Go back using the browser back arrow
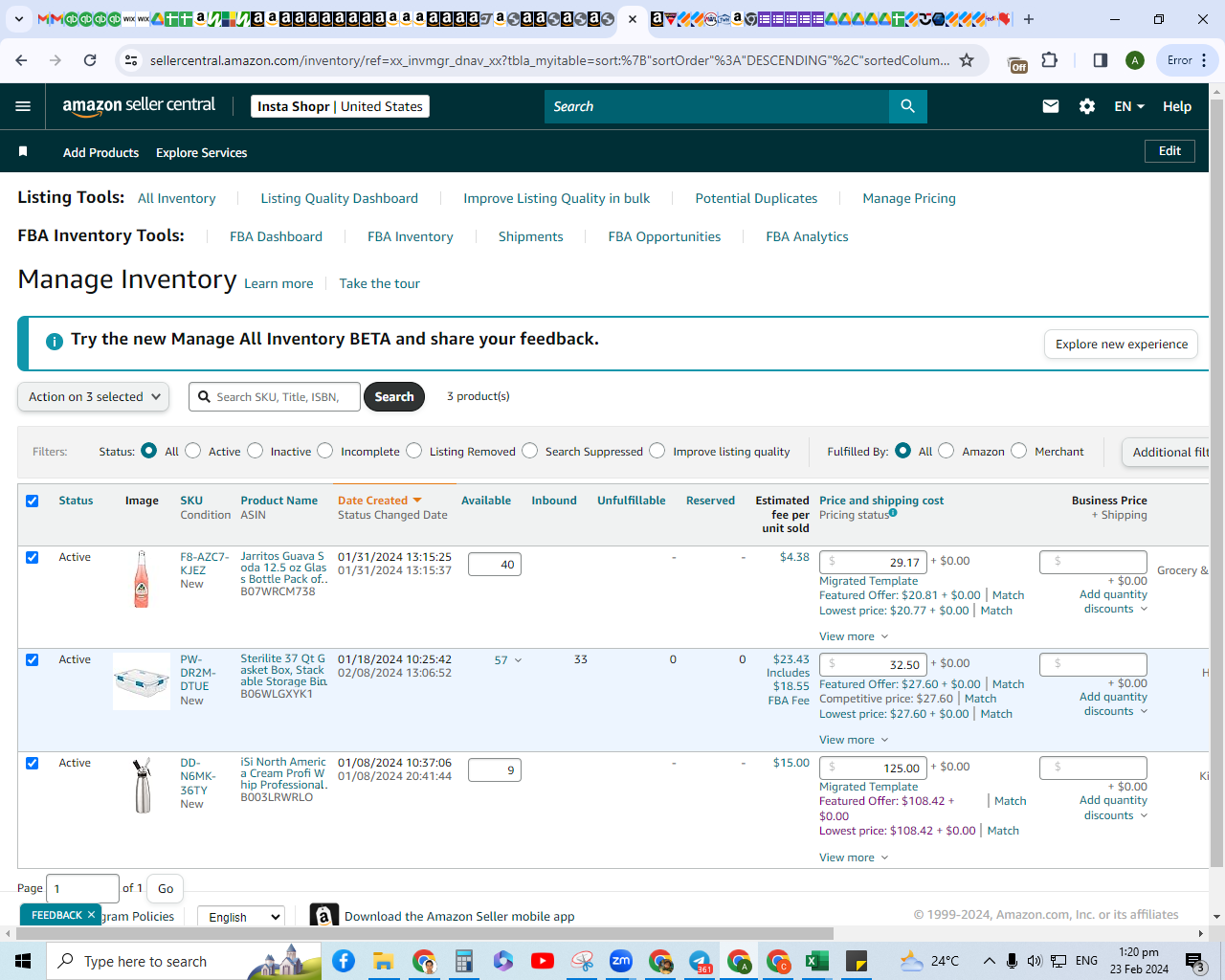This screenshot has width=1225, height=980. [21, 60]
